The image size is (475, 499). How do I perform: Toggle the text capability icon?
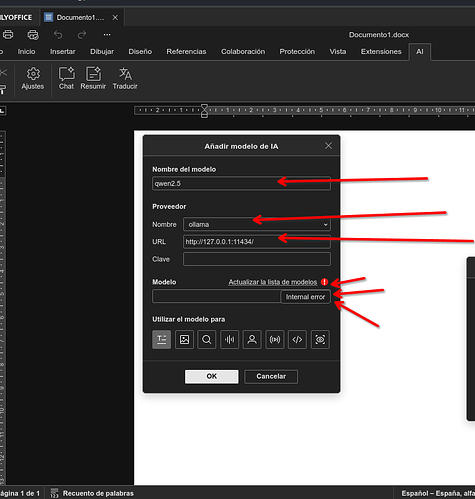[162, 340]
